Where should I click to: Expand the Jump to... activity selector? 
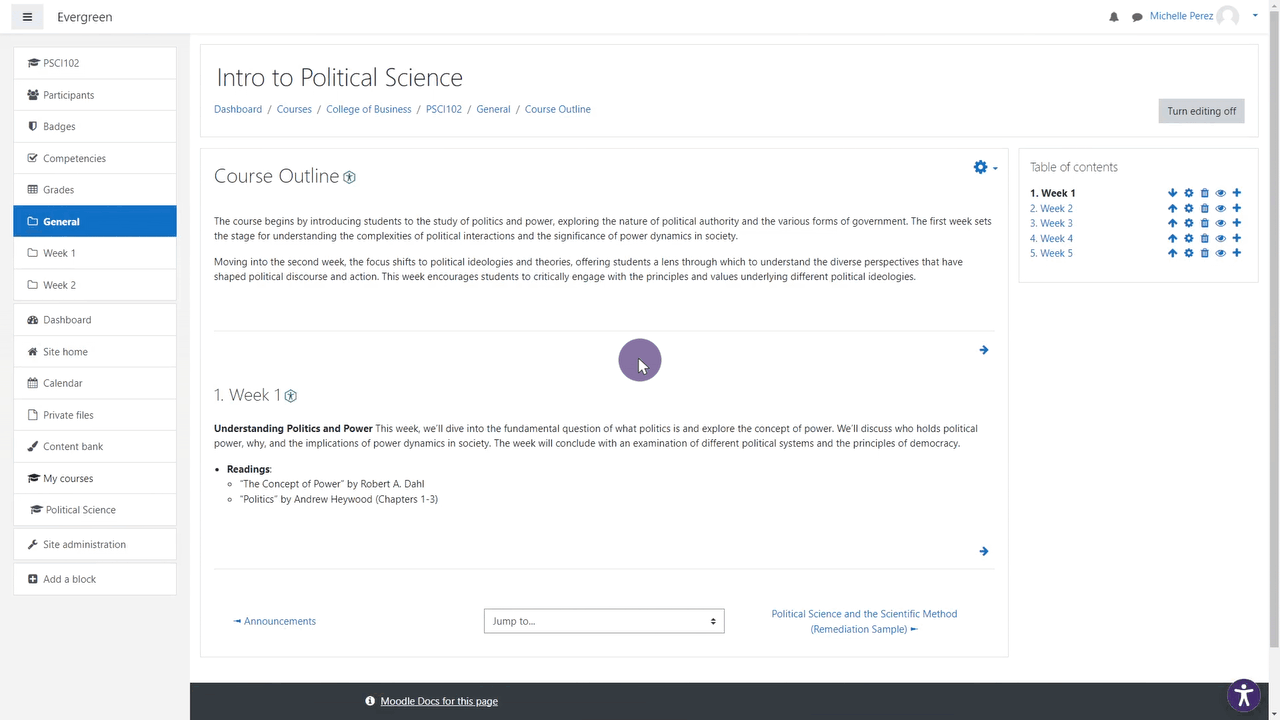[x=603, y=621]
